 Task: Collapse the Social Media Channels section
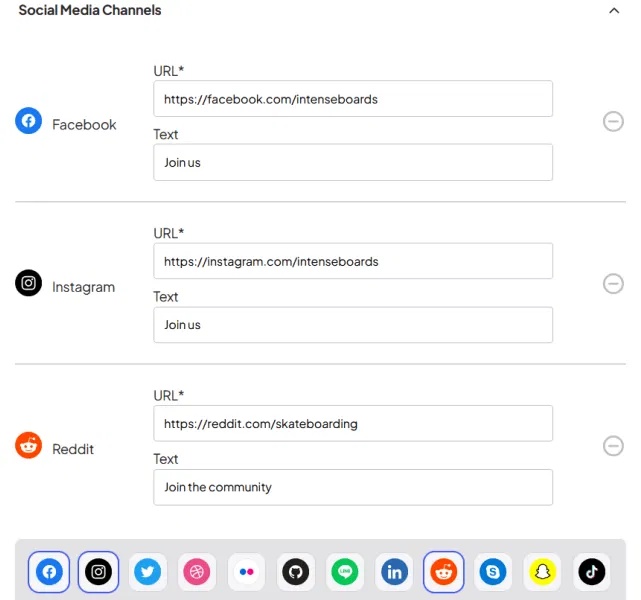pos(613,11)
